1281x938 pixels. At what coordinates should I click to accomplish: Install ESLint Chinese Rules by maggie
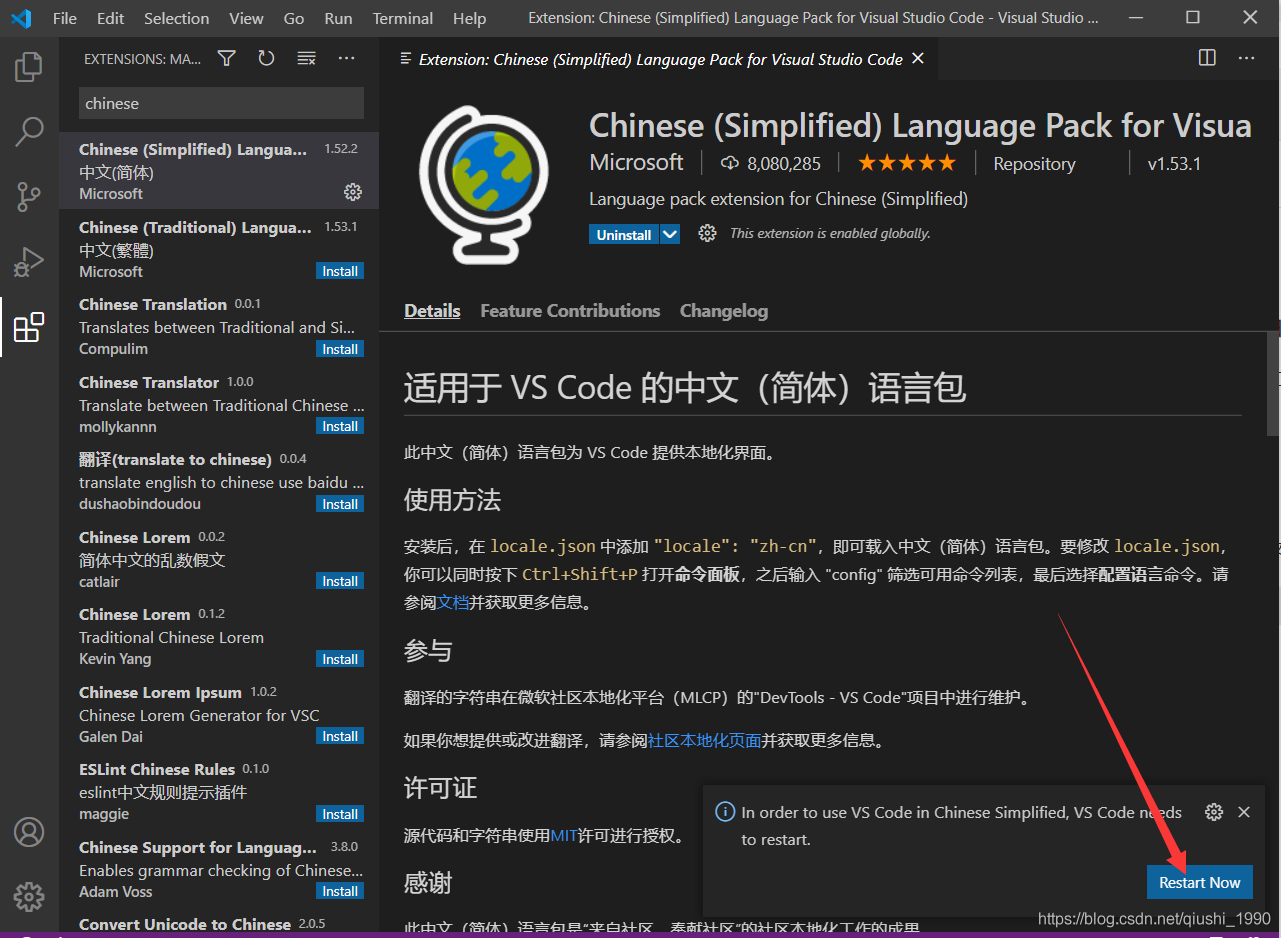(340, 814)
